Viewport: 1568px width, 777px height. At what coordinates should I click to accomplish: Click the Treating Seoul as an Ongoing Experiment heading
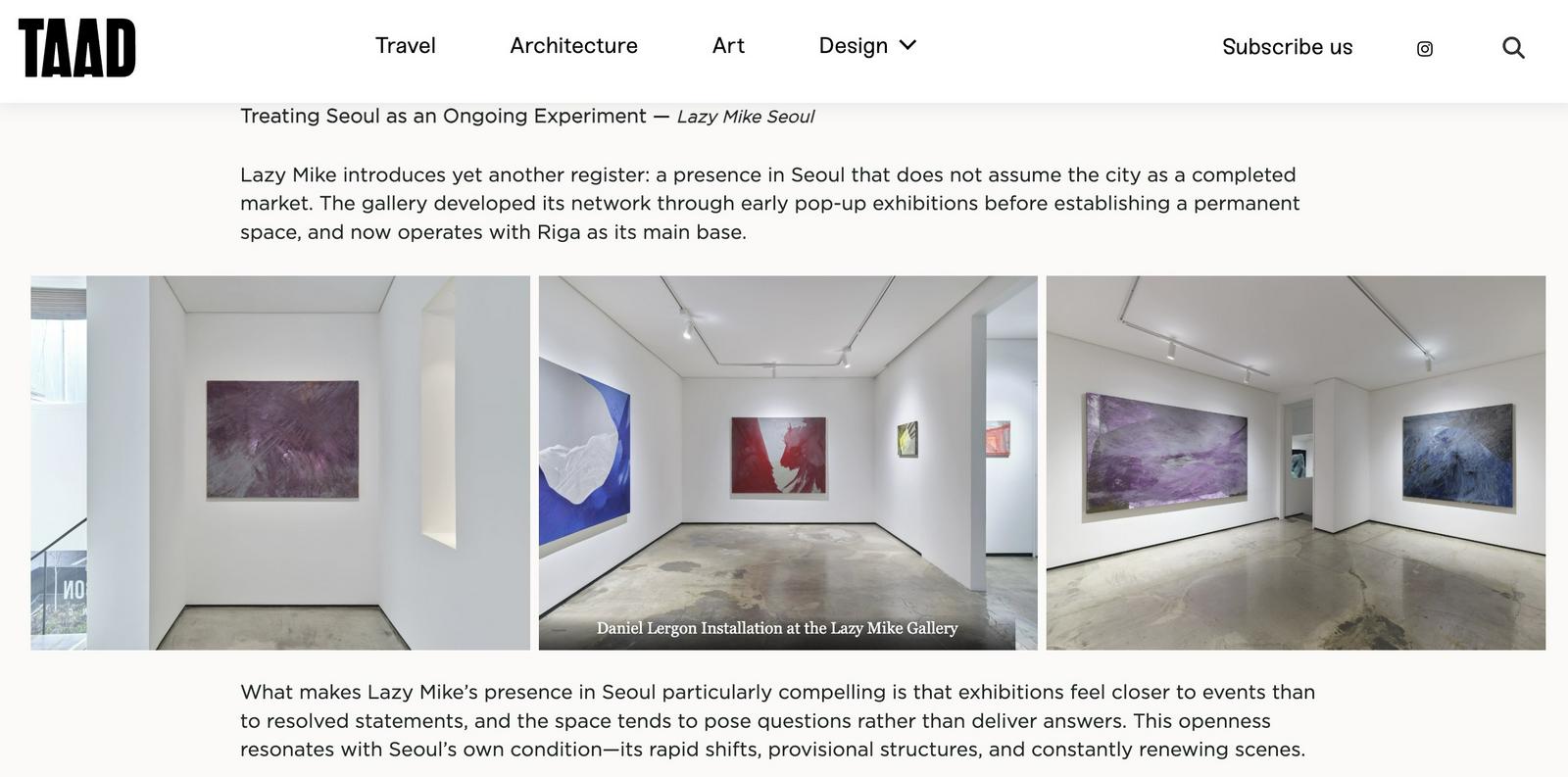pyautogui.click(x=443, y=117)
